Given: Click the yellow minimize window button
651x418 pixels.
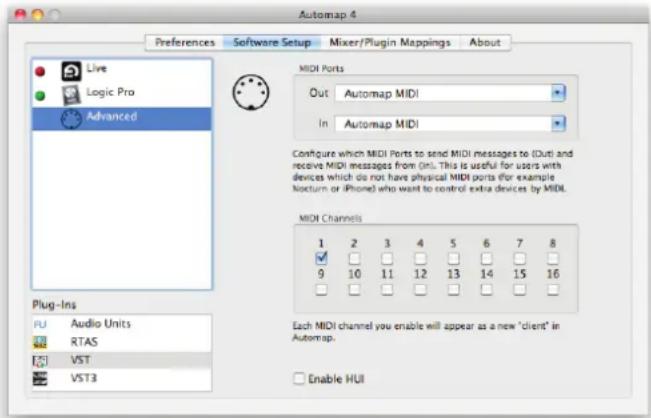Looking at the screenshot, I should pyautogui.click(x=38, y=15).
